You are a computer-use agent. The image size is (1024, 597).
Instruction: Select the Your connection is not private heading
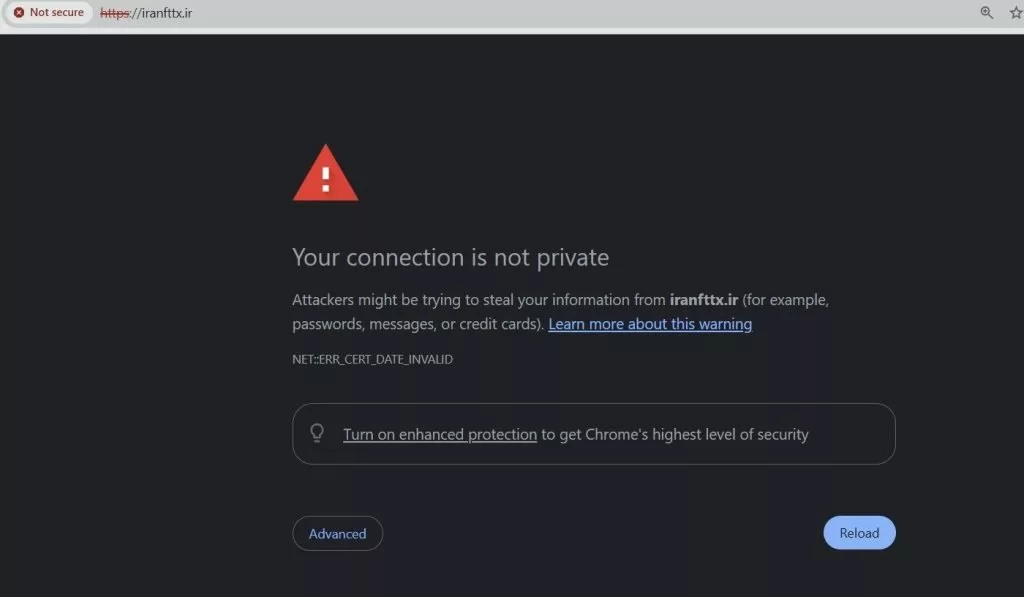point(450,257)
